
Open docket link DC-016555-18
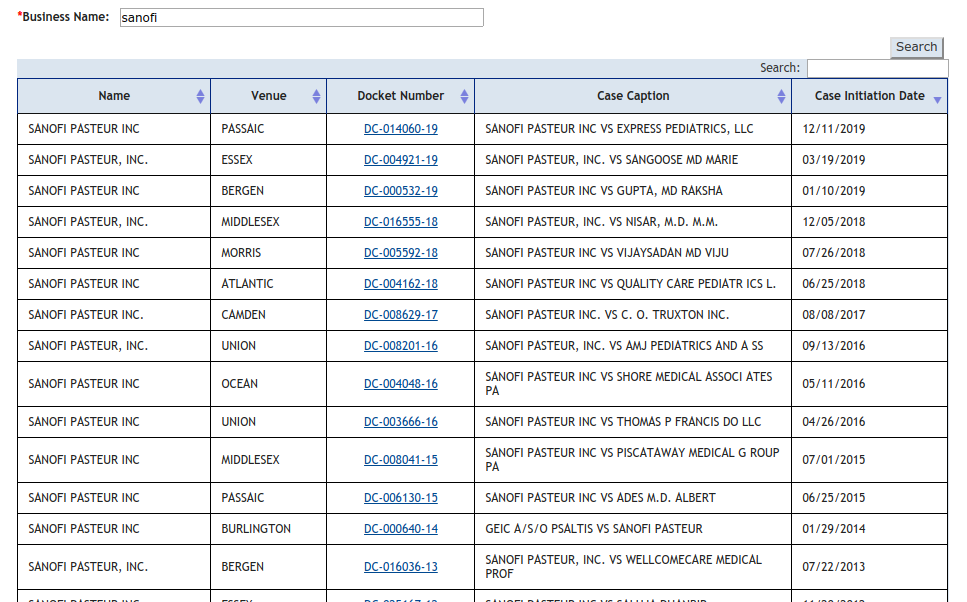coord(401,221)
